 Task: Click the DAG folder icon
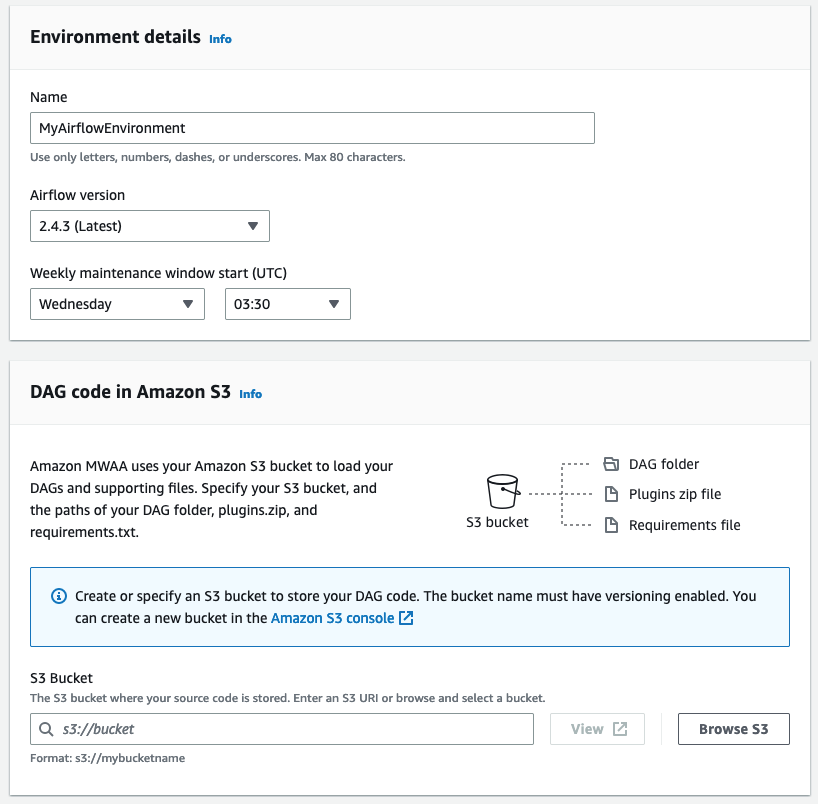tap(612, 464)
